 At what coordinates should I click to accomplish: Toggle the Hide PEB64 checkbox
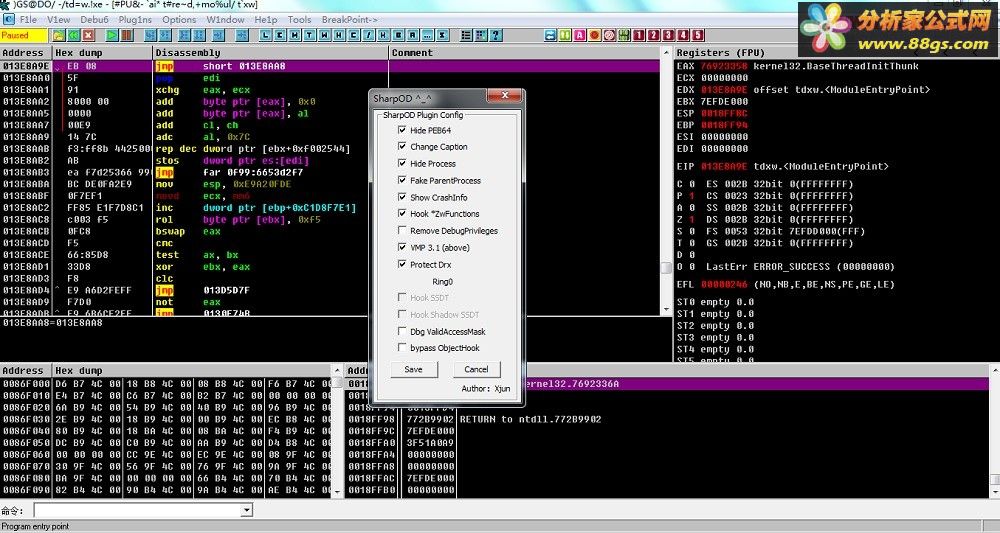tap(402, 129)
